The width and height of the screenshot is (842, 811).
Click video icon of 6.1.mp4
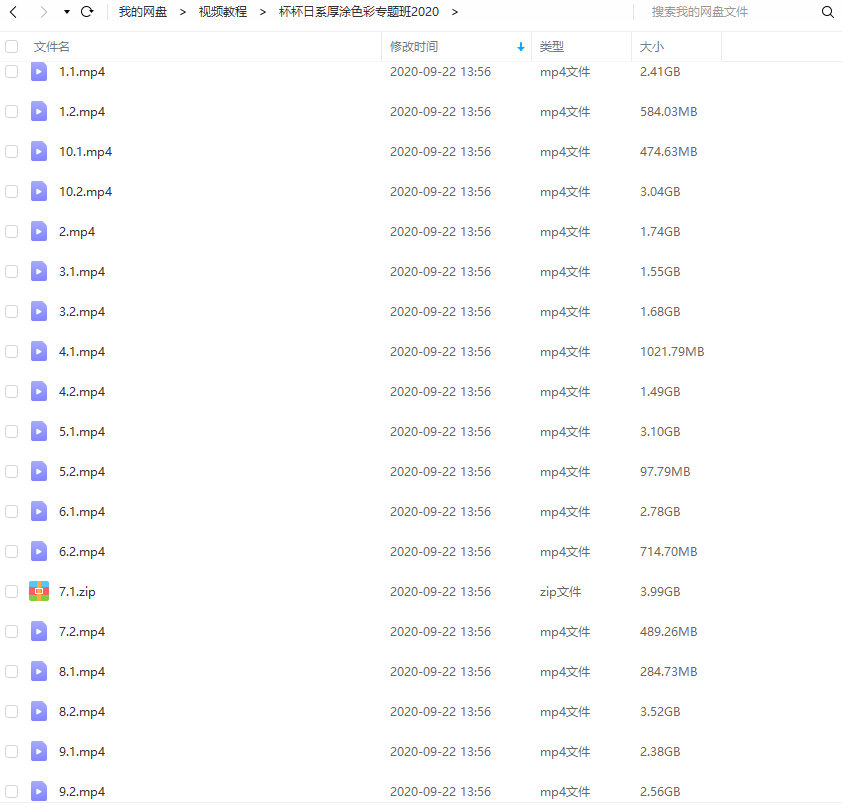(x=39, y=512)
